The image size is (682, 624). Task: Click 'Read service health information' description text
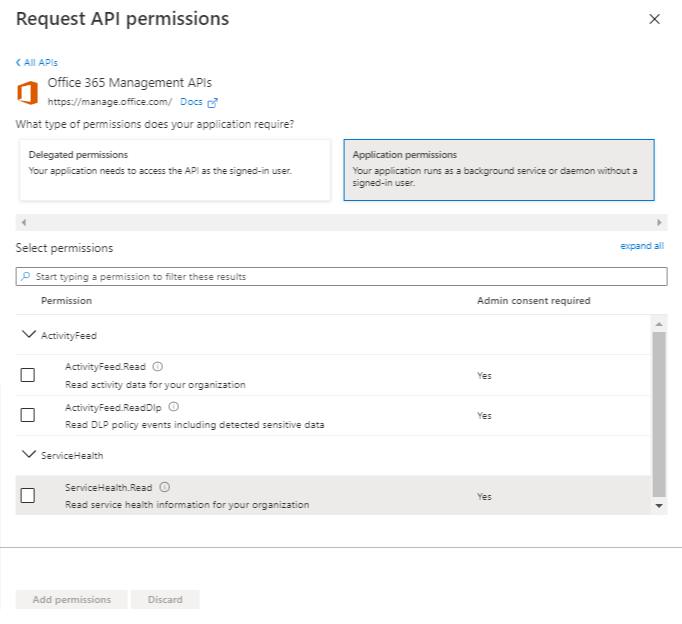pos(187,505)
